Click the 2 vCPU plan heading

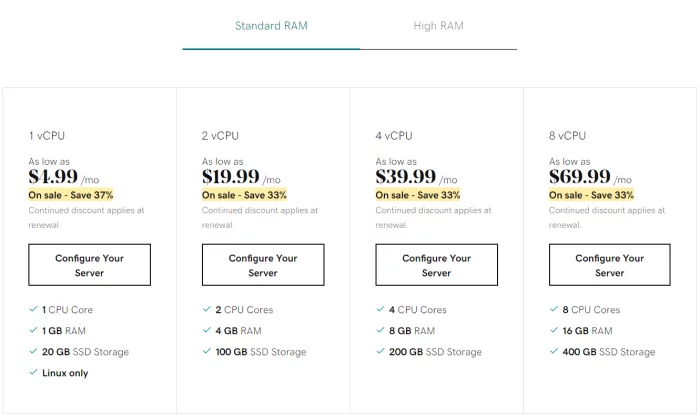220,136
